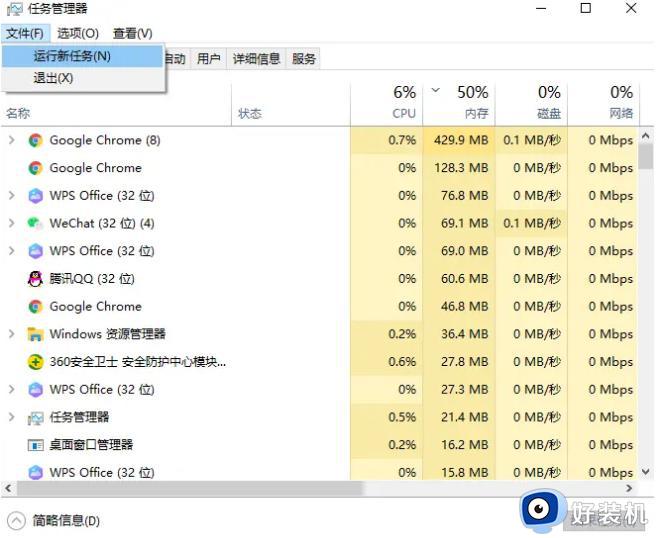Screen dimensions: 656x538
Task: Click the WPS Office icon in the 69.0 MB row
Action: click(36, 251)
